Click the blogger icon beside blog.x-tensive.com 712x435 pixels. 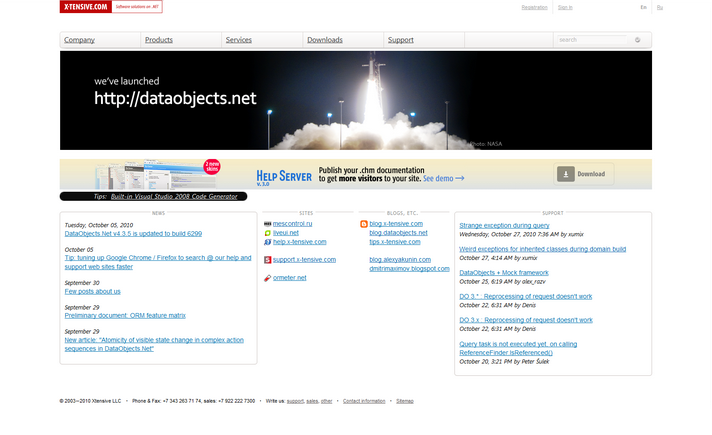364,224
